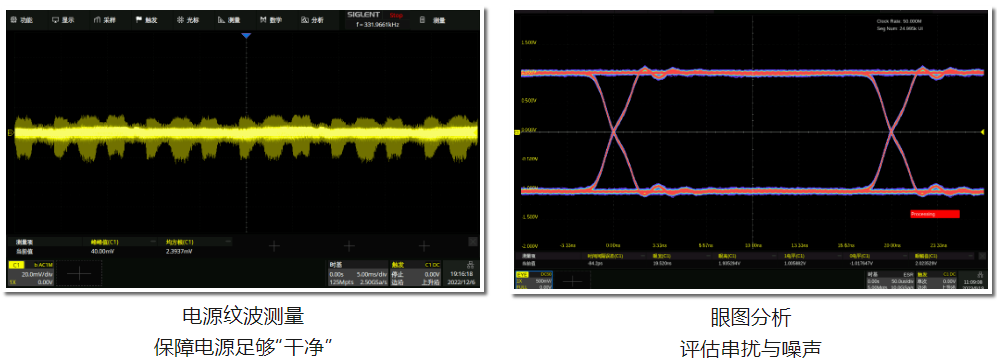Open the C1 20.0mV/div channel settings box
The image size is (997, 364).
(x=31, y=273)
